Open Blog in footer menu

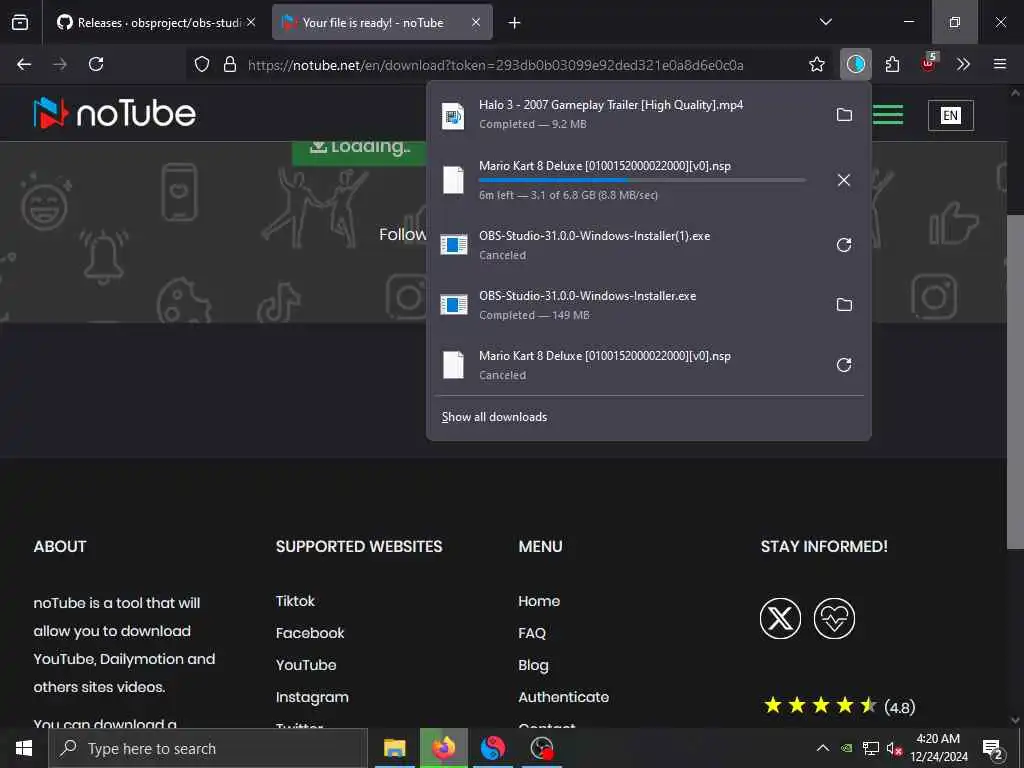(x=533, y=665)
